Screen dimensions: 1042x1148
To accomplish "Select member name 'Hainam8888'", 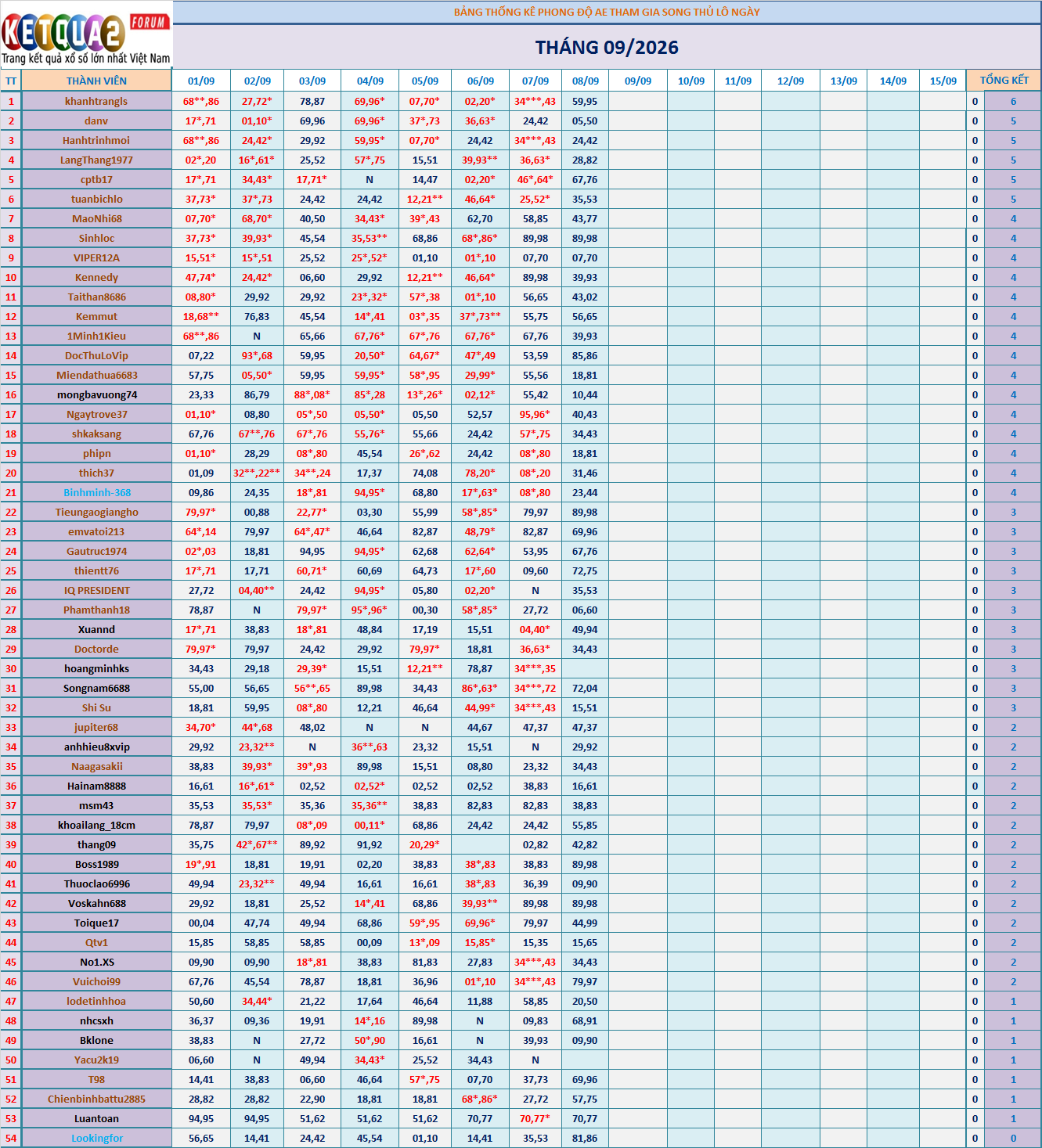I will 96,786.
